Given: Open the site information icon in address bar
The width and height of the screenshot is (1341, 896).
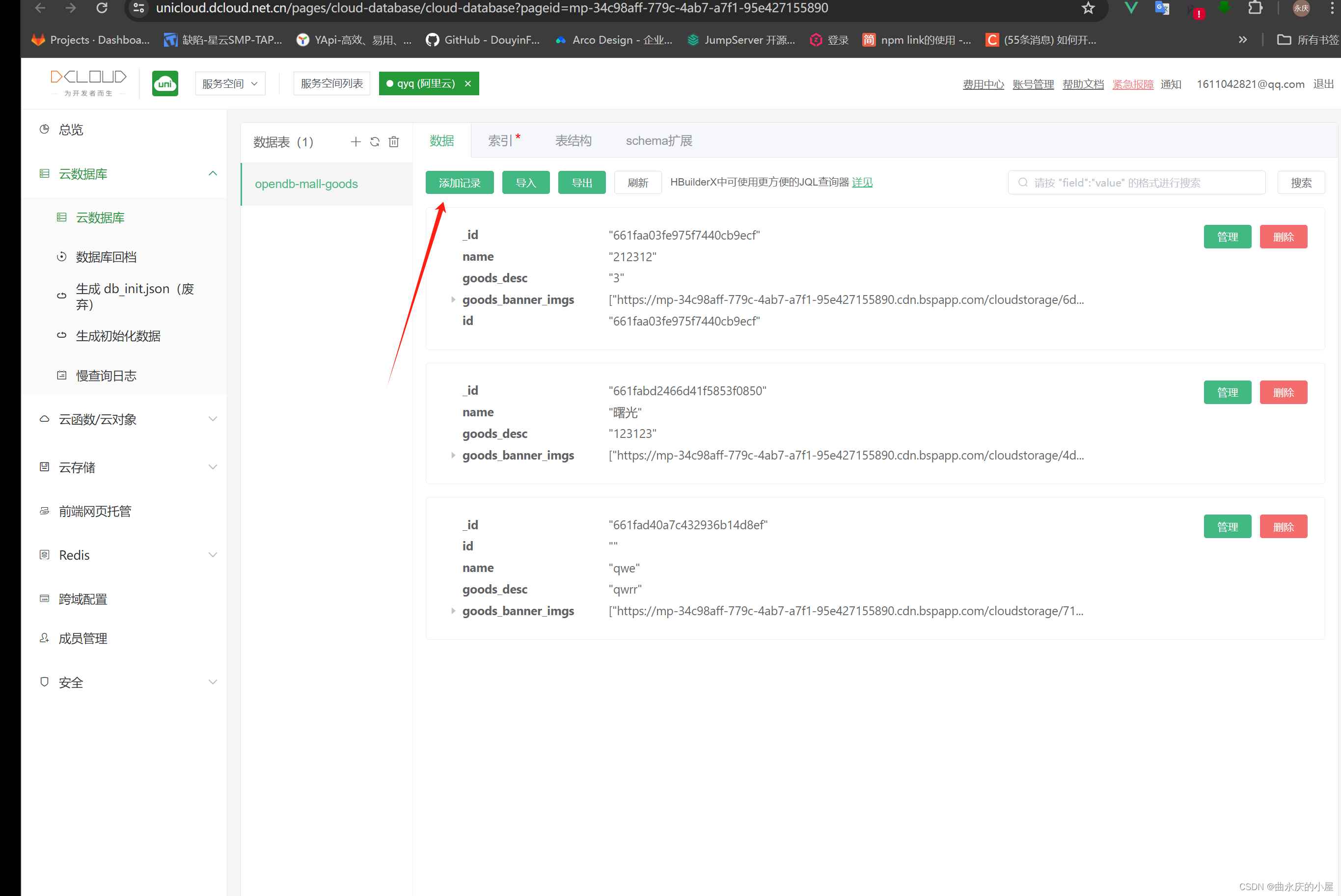Looking at the screenshot, I should coord(139,8).
